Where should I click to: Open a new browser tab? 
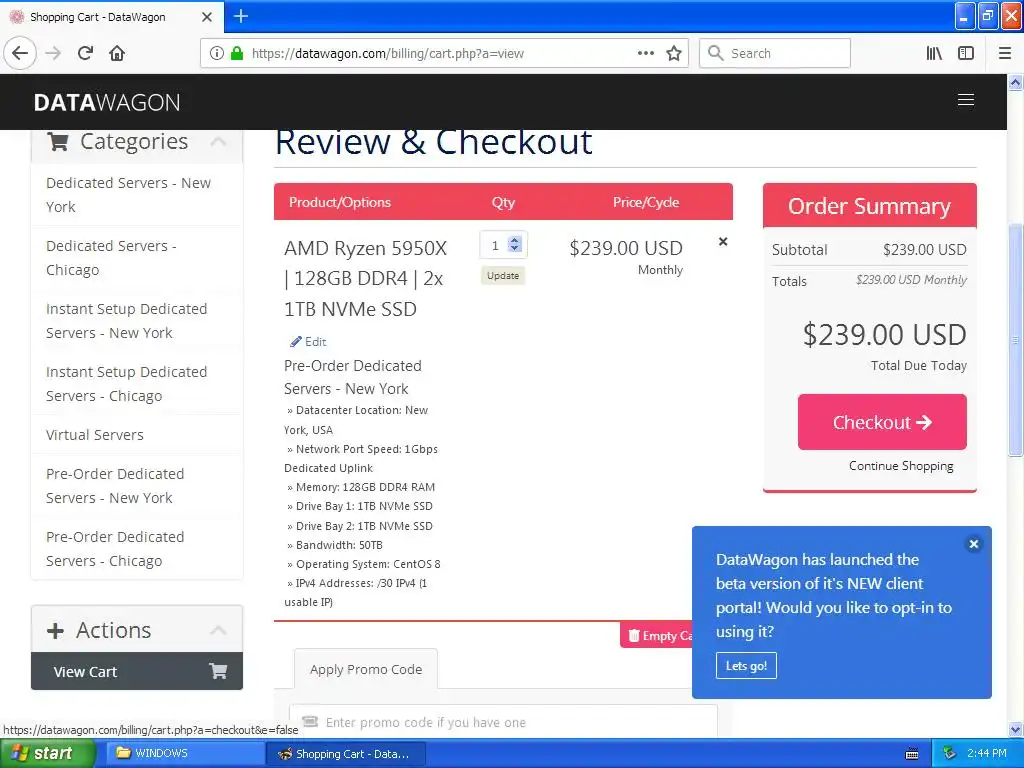pyautogui.click(x=241, y=16)
